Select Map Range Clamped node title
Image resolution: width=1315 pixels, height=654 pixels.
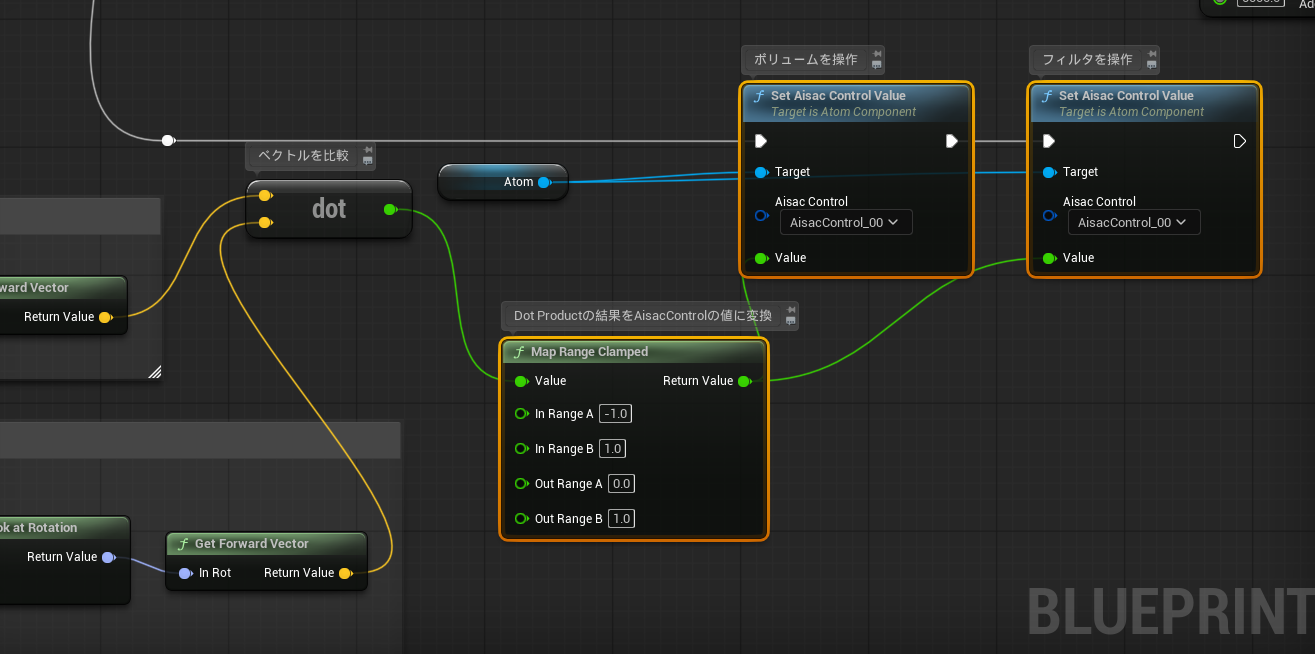tap(589, 352)
